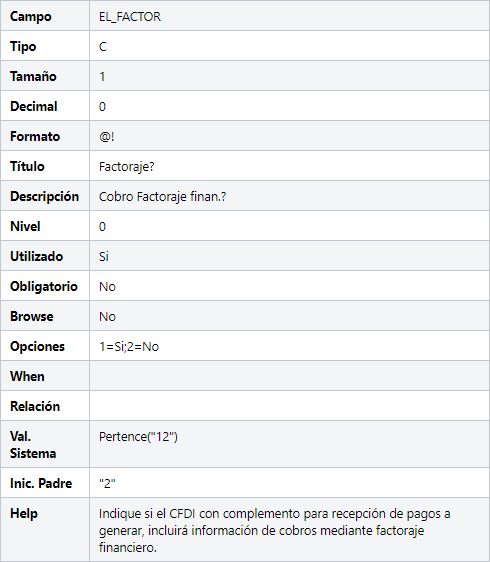Select the Pertence("12") validation text
Screen dimensions: 490x562
click(x=138, y=437)
